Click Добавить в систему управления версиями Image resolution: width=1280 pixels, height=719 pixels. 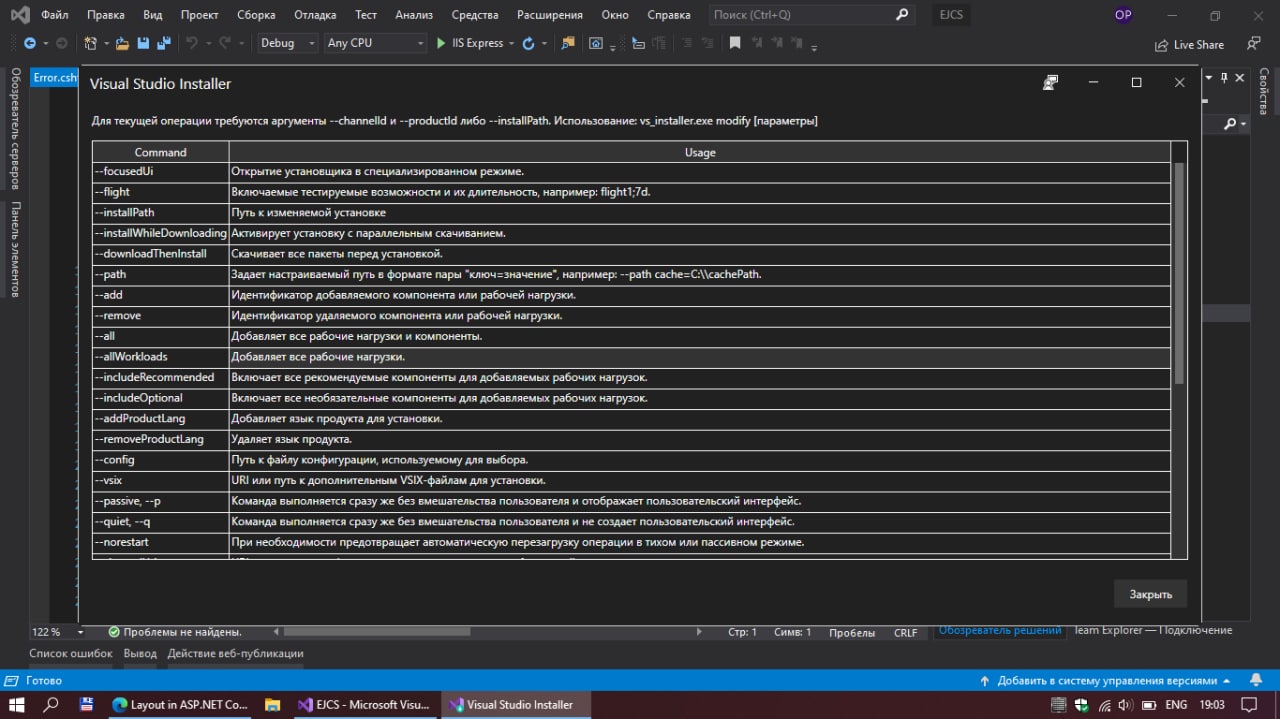[1106, 680]
